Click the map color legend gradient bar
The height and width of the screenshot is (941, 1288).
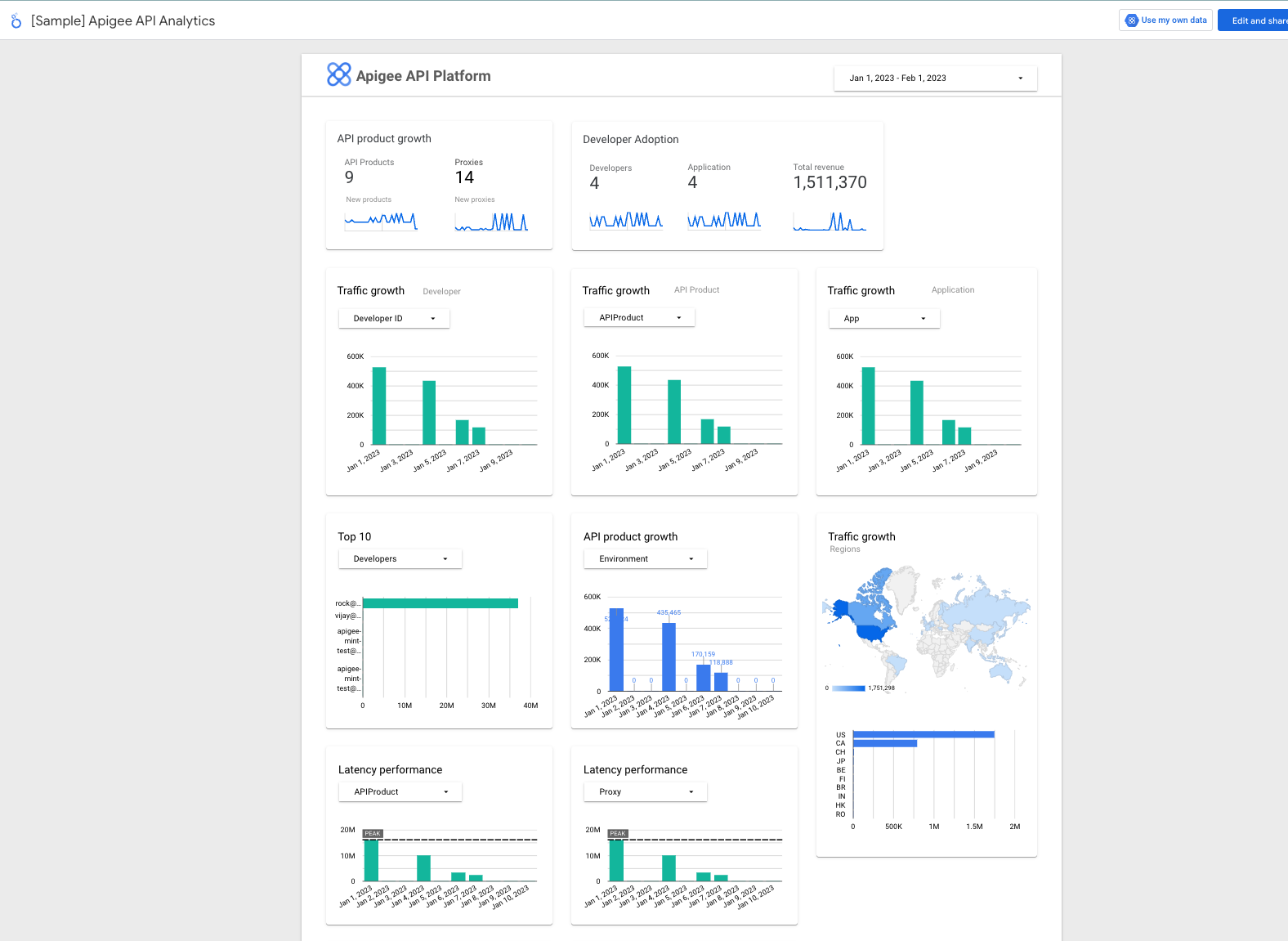[x=848, y=688]
